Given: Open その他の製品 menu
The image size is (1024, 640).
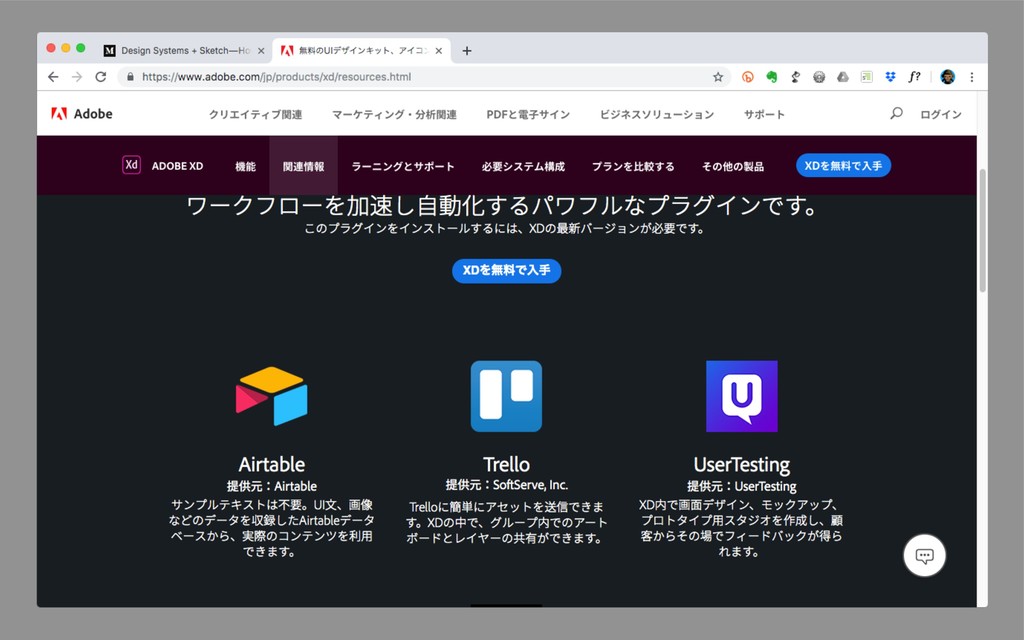Looking at the screenshot, I should click(x=733, y=167).
